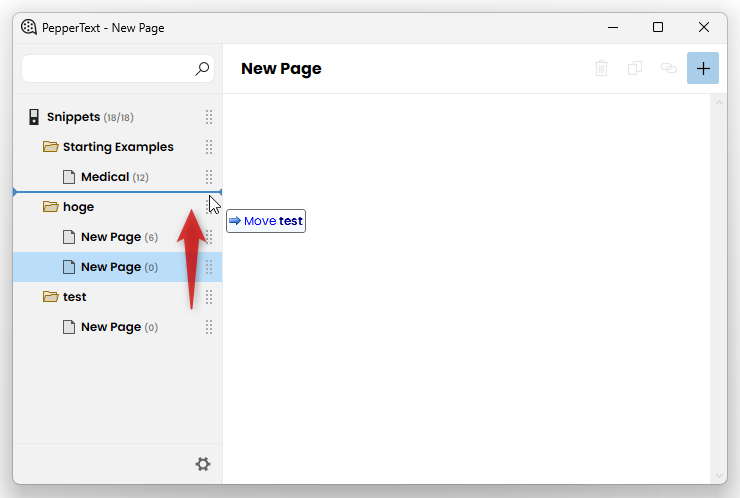Screen dimensions: 740x498
Task: Click drag handle beside Snippets
Action: [x=209, y=117]
